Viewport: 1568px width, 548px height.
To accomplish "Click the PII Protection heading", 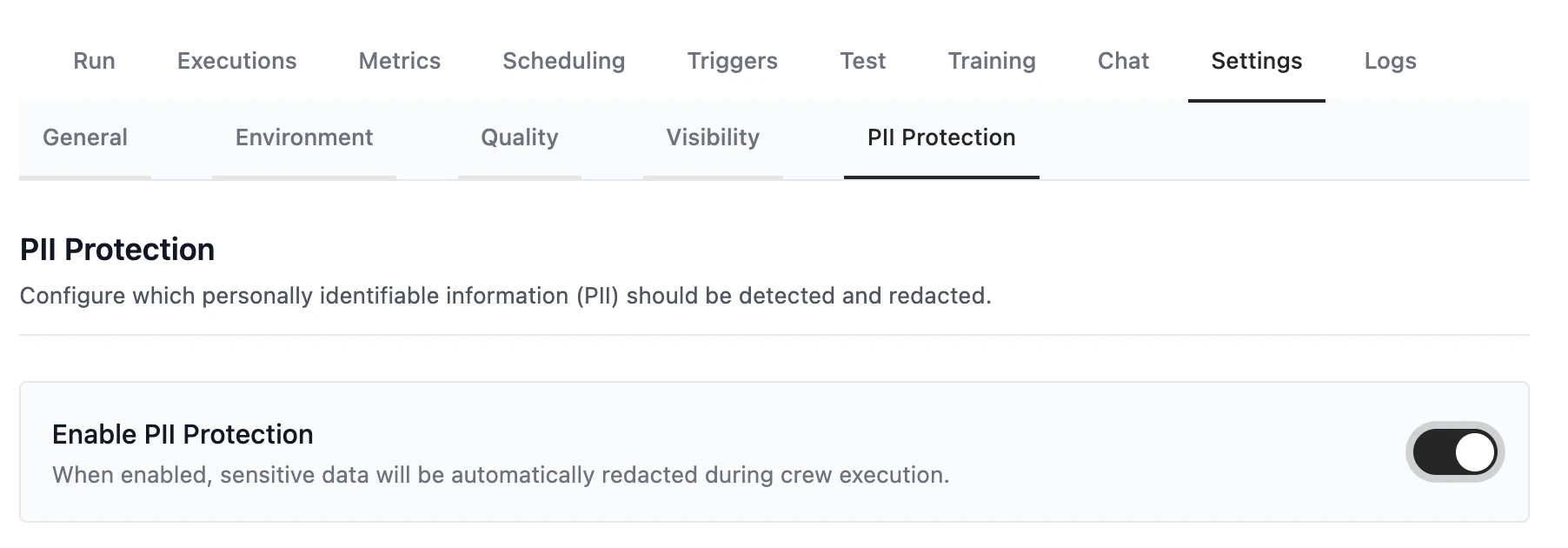I will (x=116, y=250).
